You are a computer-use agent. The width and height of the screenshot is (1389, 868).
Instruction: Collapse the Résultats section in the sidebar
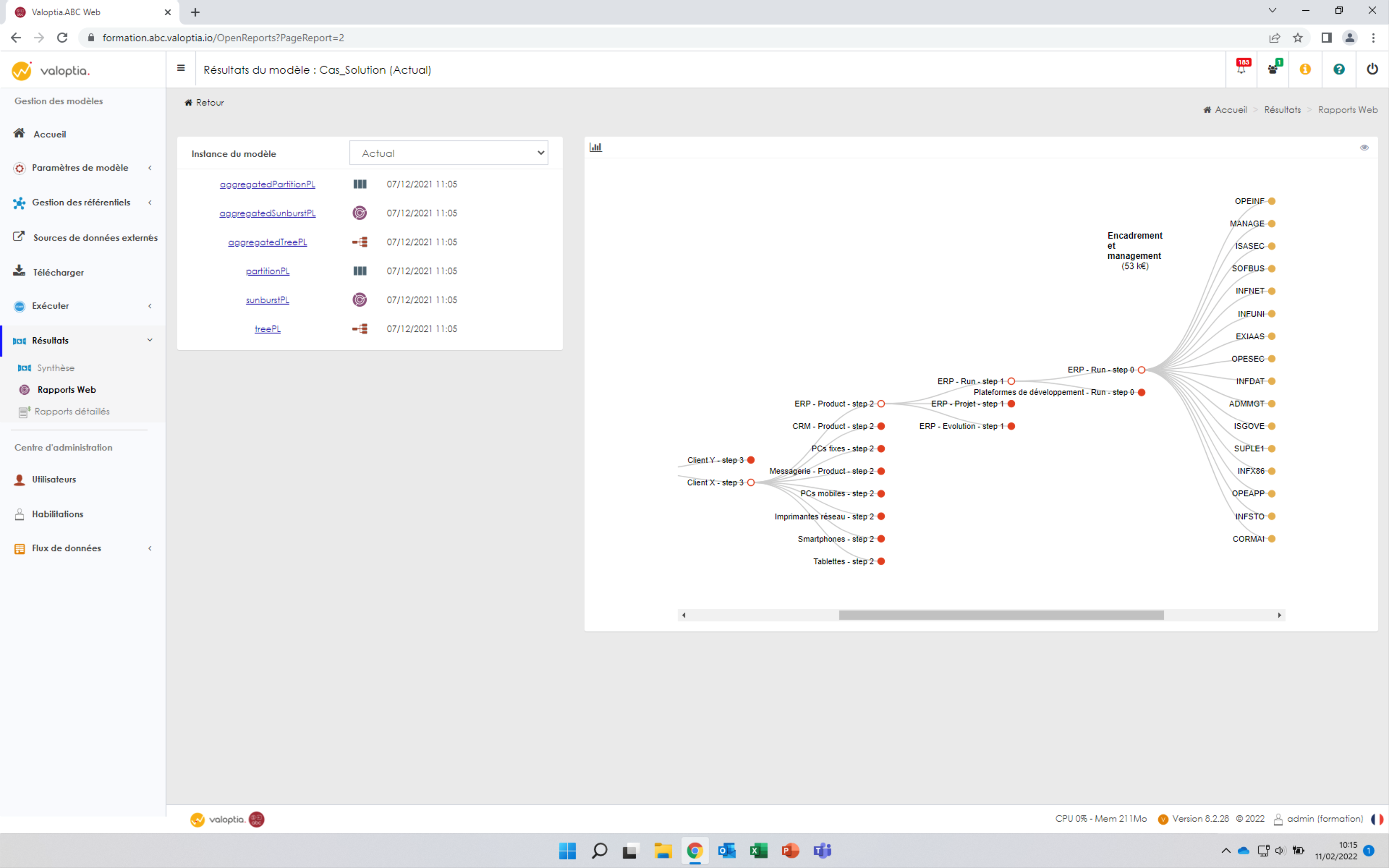click(x=150, y=340)
